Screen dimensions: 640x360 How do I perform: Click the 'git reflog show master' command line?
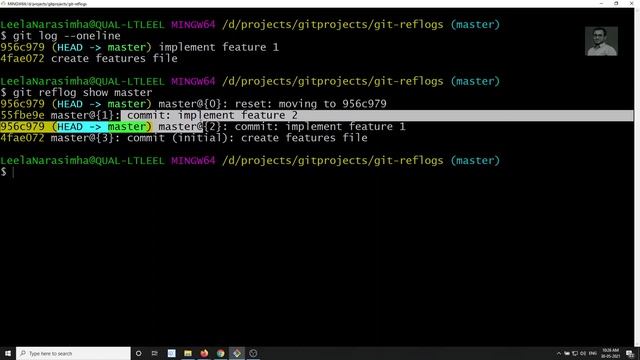76,93
